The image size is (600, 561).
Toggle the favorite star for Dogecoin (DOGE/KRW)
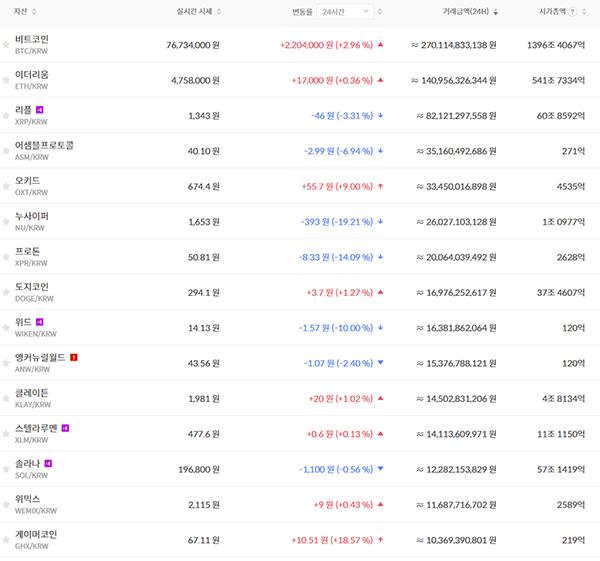[x=6, y=293]
